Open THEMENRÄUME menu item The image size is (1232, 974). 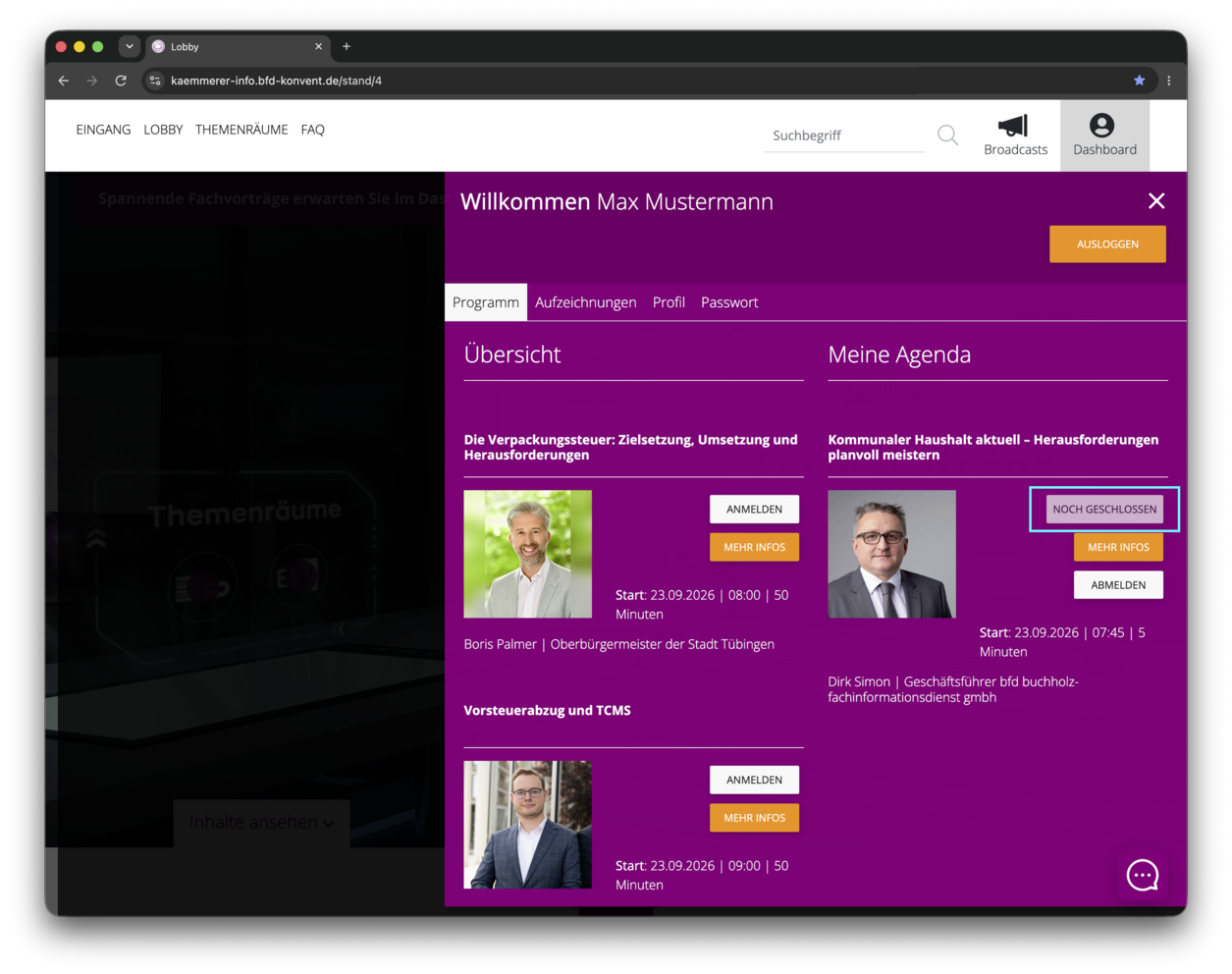241,130
